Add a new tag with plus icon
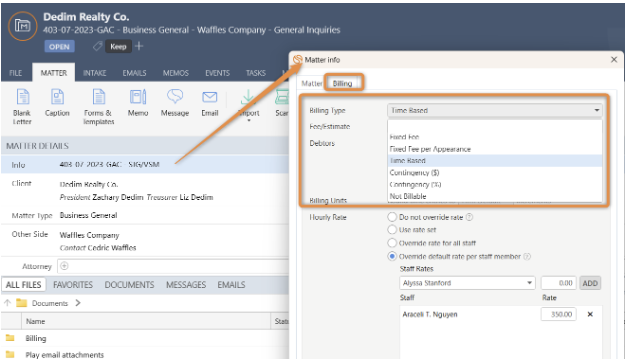The width and height of the screenshot is (631, 363). pos(139,46)
